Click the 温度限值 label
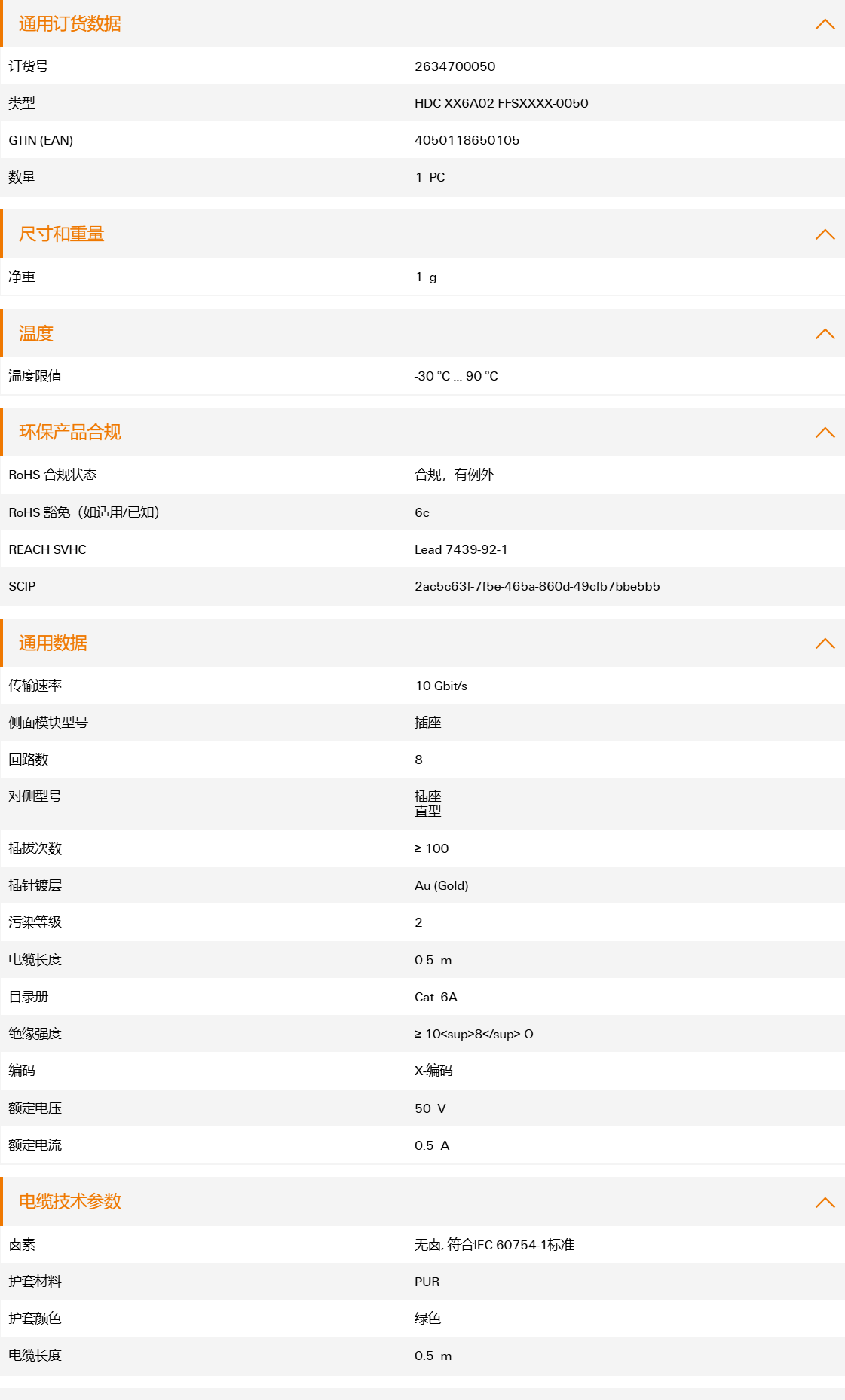Screen dimensions: 845x1400 click(x=35, y=376)
